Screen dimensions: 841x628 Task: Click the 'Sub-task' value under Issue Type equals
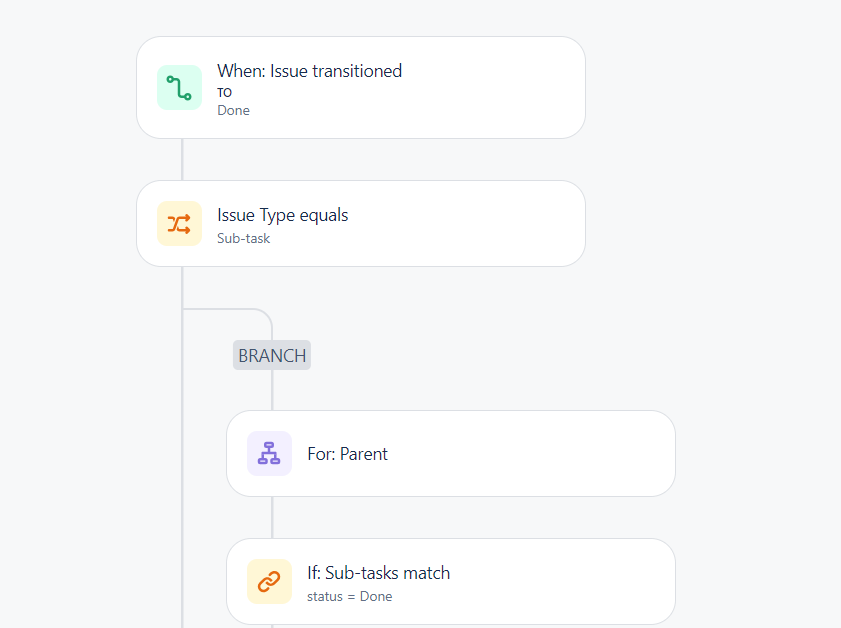click(x=244, y=239)
